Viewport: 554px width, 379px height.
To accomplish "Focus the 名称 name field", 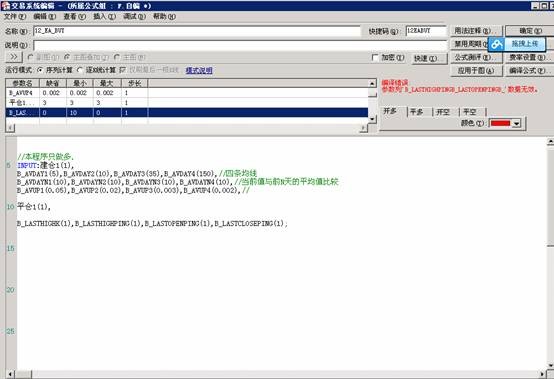I will pyautogui.click(x=197, y=31).
